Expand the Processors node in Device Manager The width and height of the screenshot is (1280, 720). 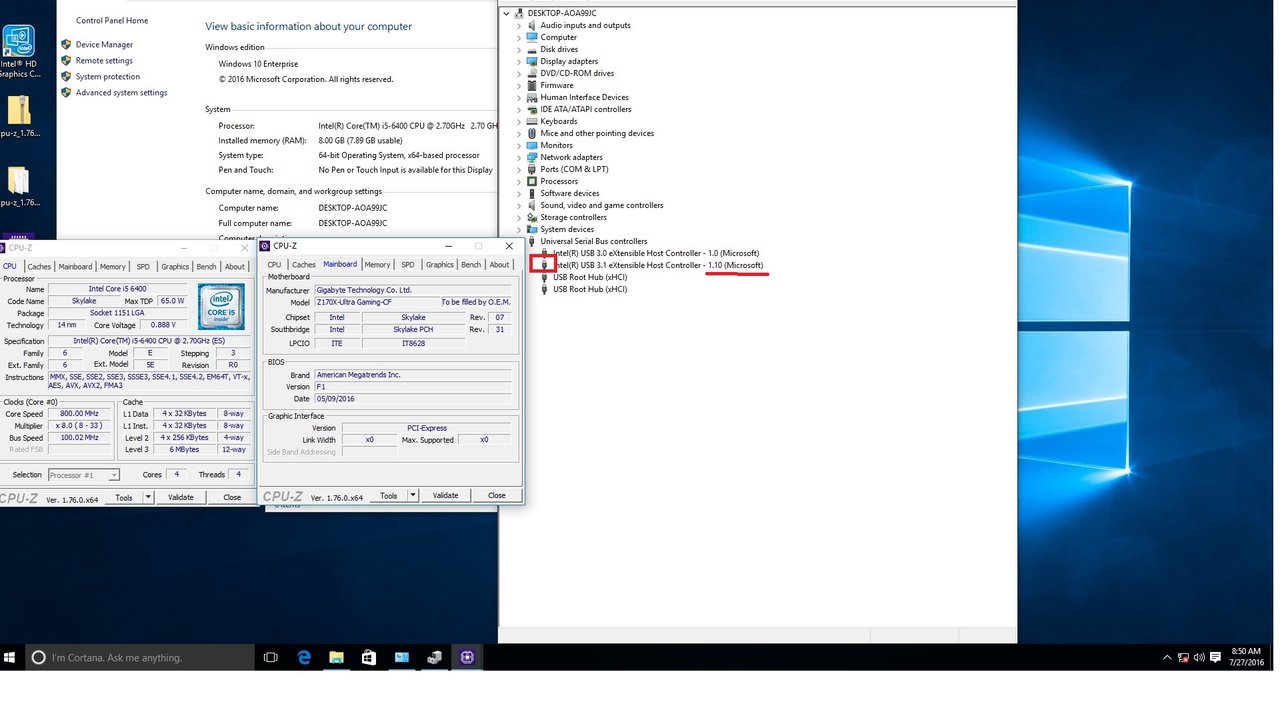[x=519, y=181]
